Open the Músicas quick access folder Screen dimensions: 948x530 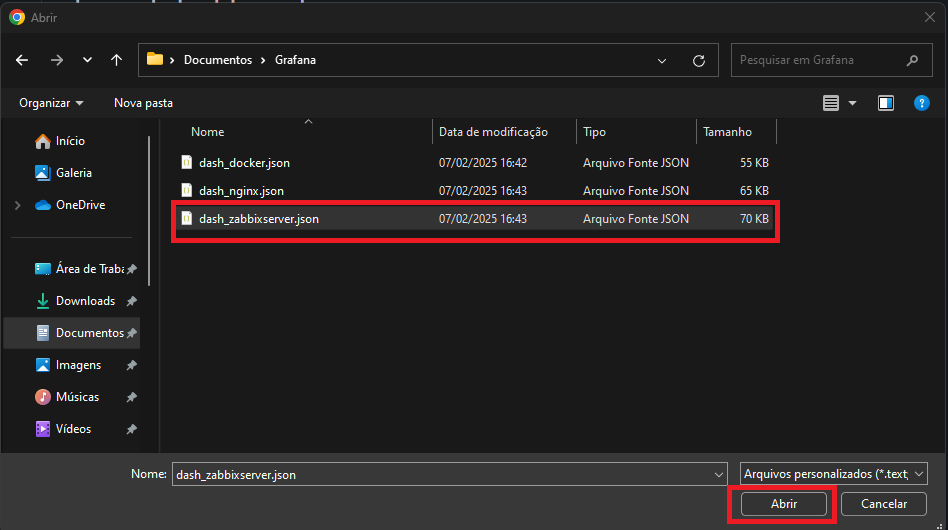(77, 397)
